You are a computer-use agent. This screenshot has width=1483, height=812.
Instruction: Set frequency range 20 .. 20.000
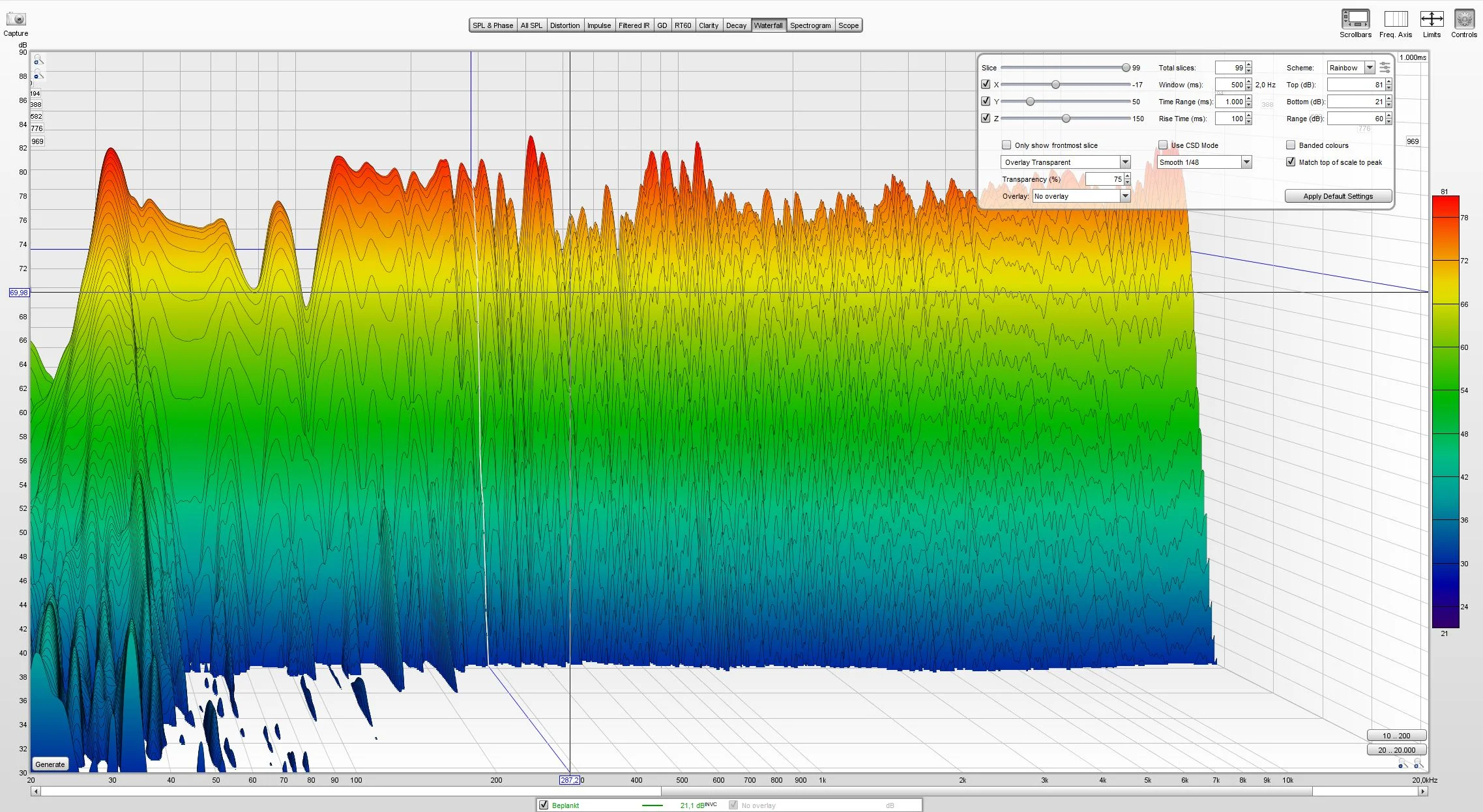1396,750
